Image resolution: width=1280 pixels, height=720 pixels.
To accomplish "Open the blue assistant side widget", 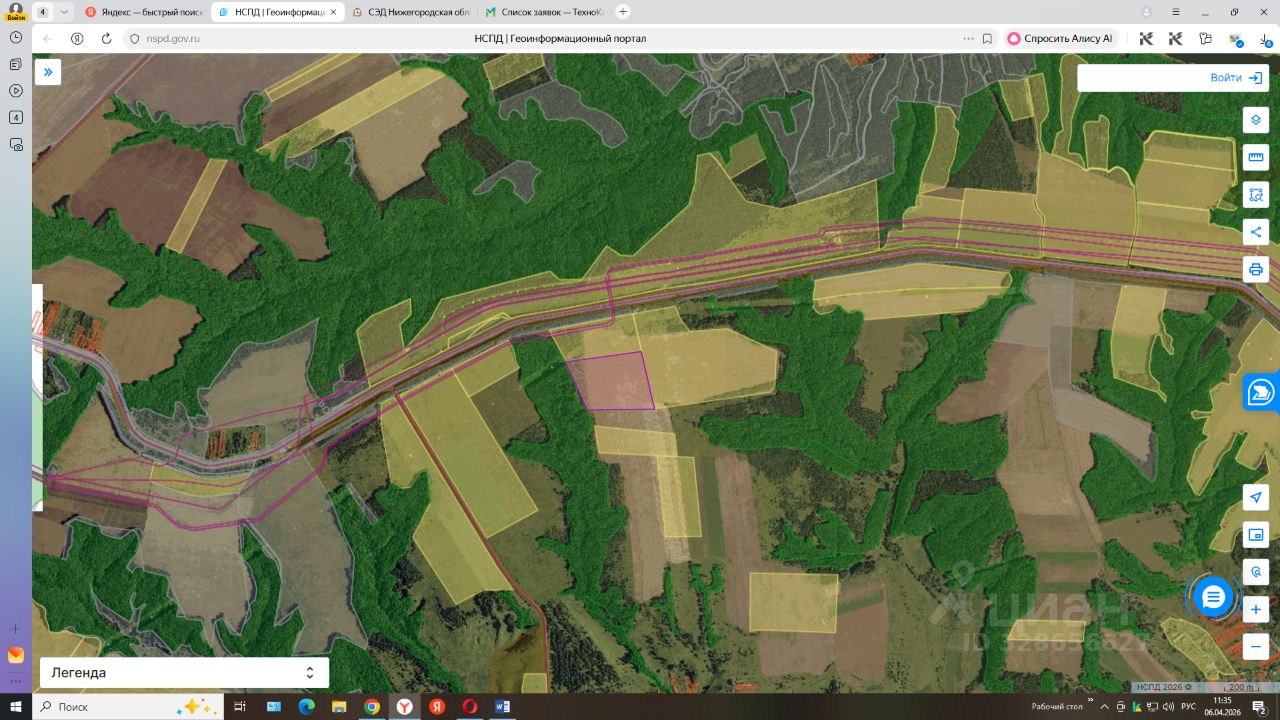I will pyautogui.click(x=1262, y=392).
